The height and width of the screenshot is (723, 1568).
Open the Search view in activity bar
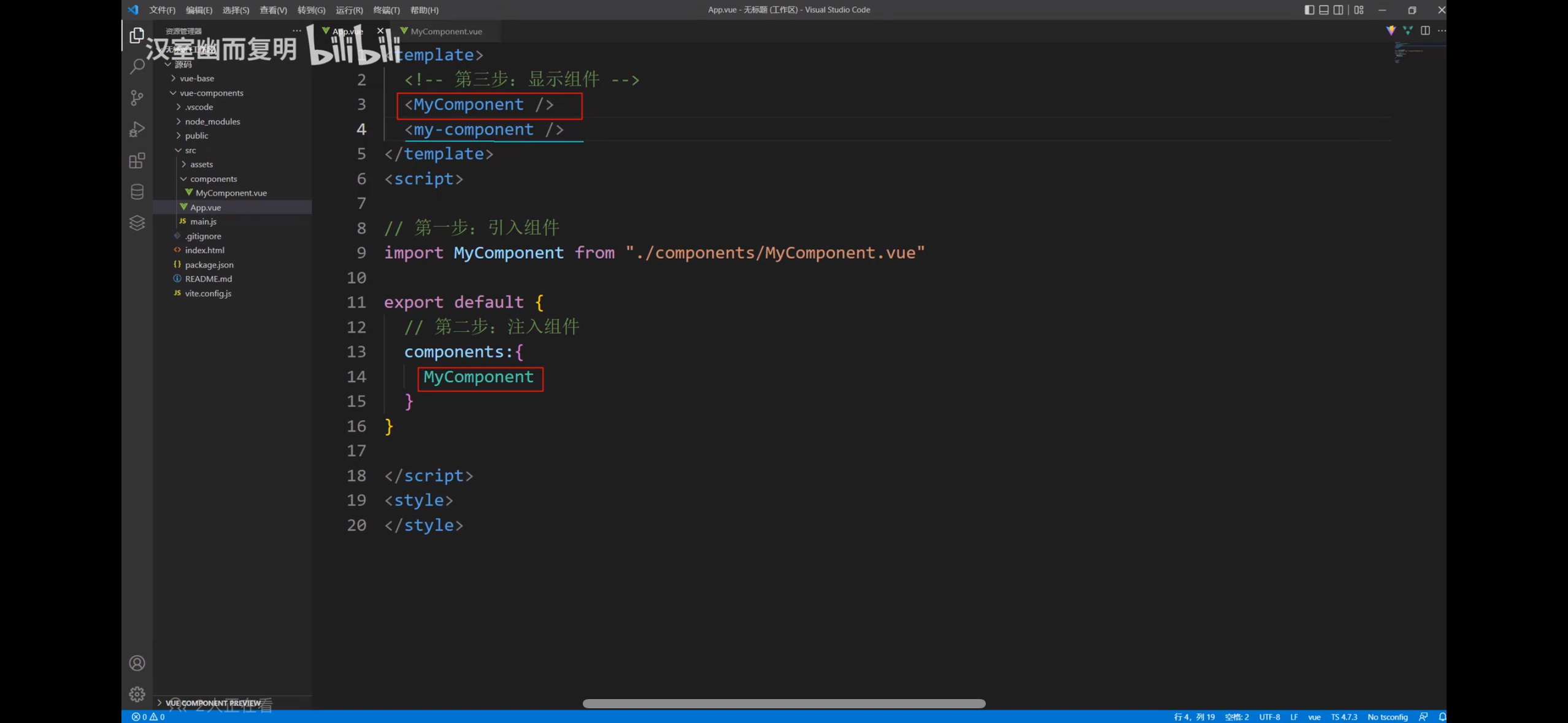pos(137,66)
